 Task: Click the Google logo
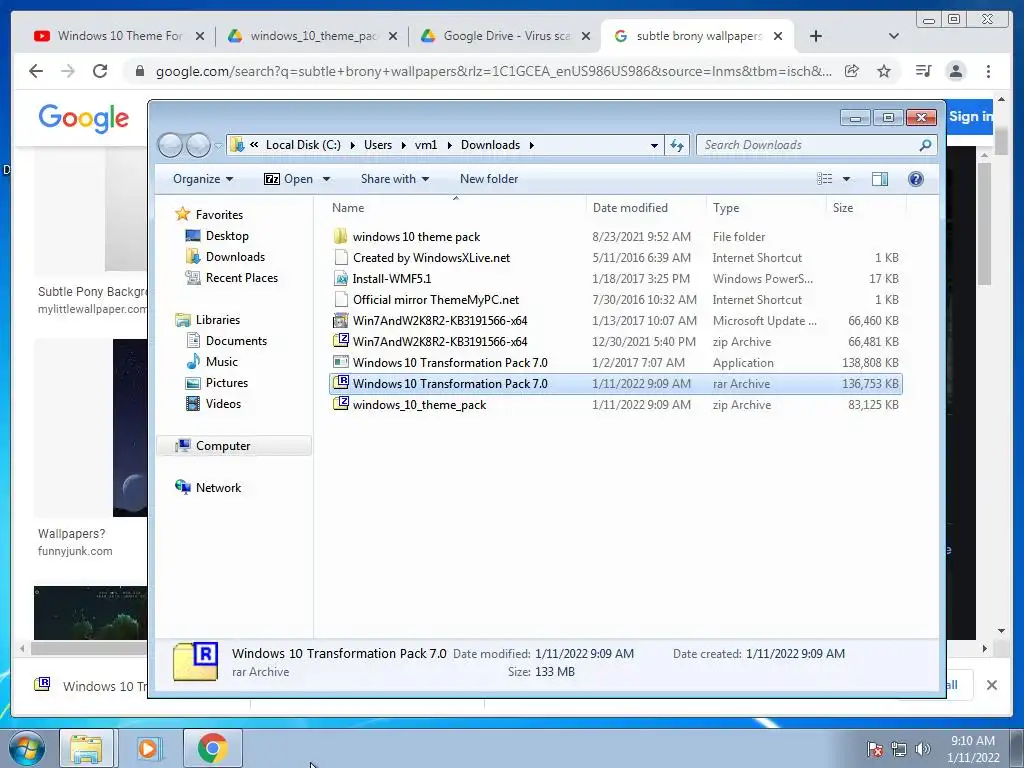pos(84,119)
